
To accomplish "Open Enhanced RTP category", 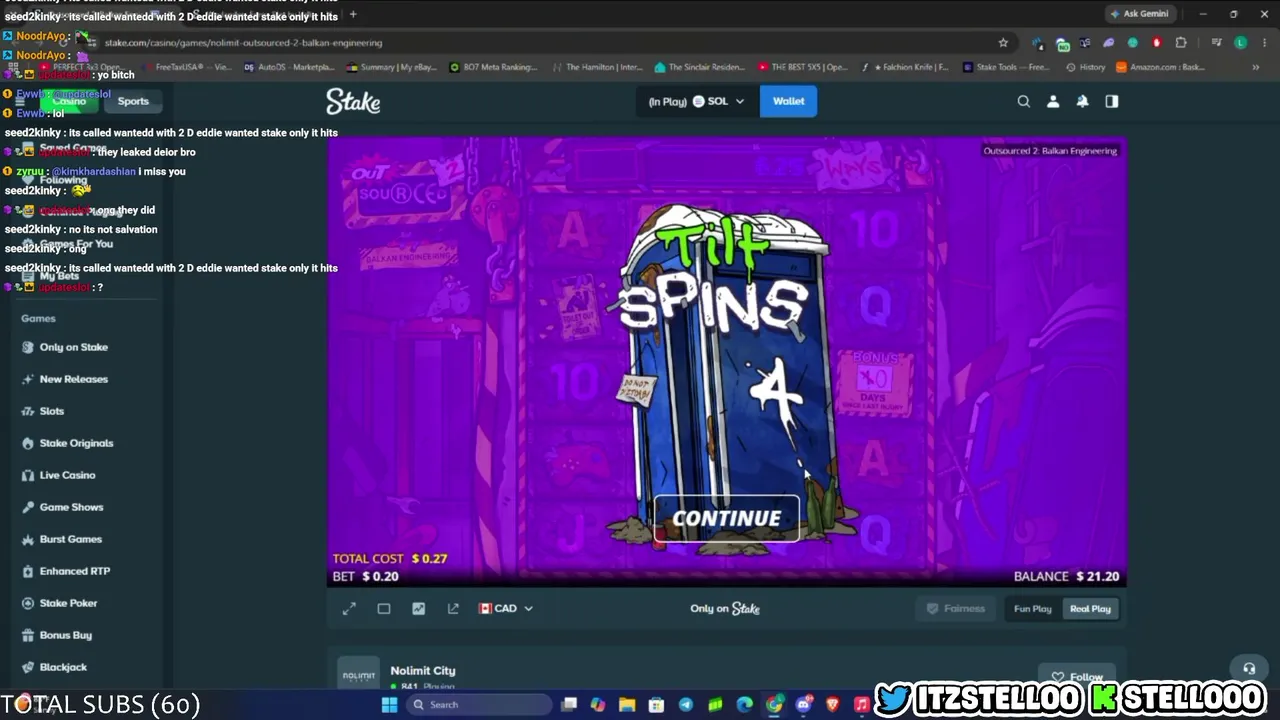I will click(74, 571).
